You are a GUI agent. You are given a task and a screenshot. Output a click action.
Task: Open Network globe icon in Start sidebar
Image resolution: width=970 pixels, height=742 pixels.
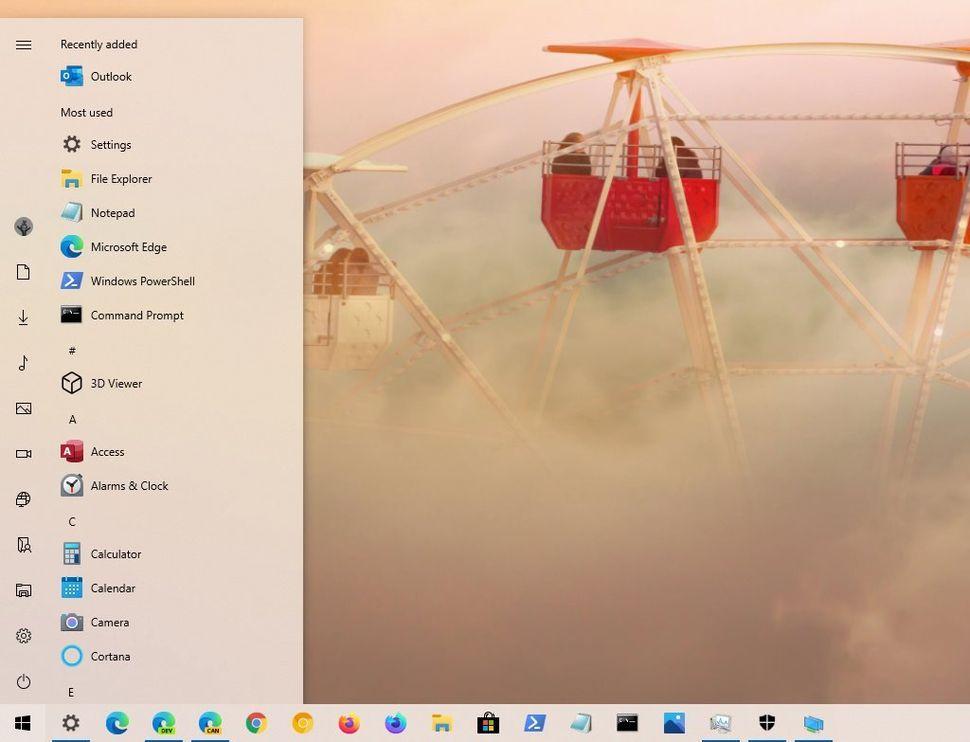pyautogui.click(x=24, y=499)
